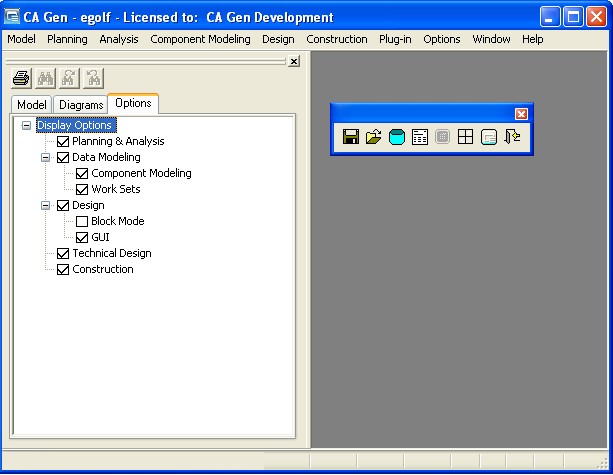Collapse the Display Options tree node

click(26, 125)
